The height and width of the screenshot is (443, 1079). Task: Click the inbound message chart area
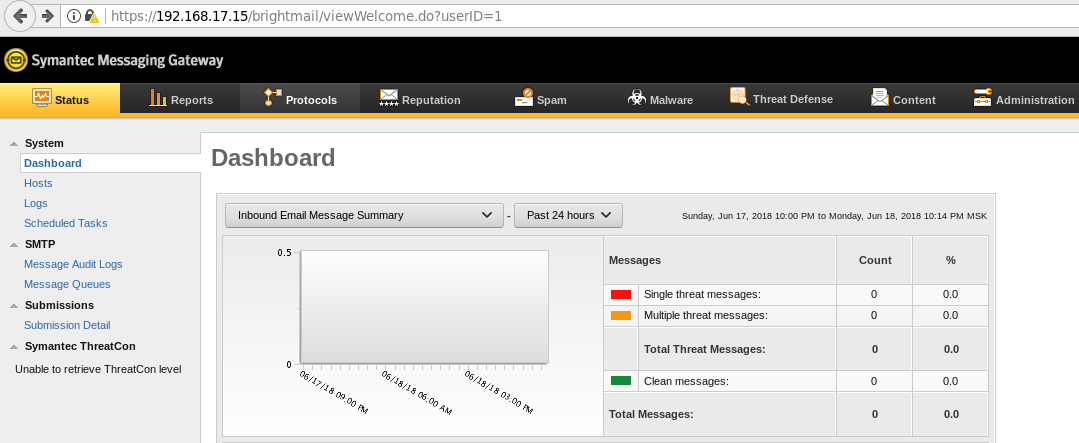coord(424,307)
